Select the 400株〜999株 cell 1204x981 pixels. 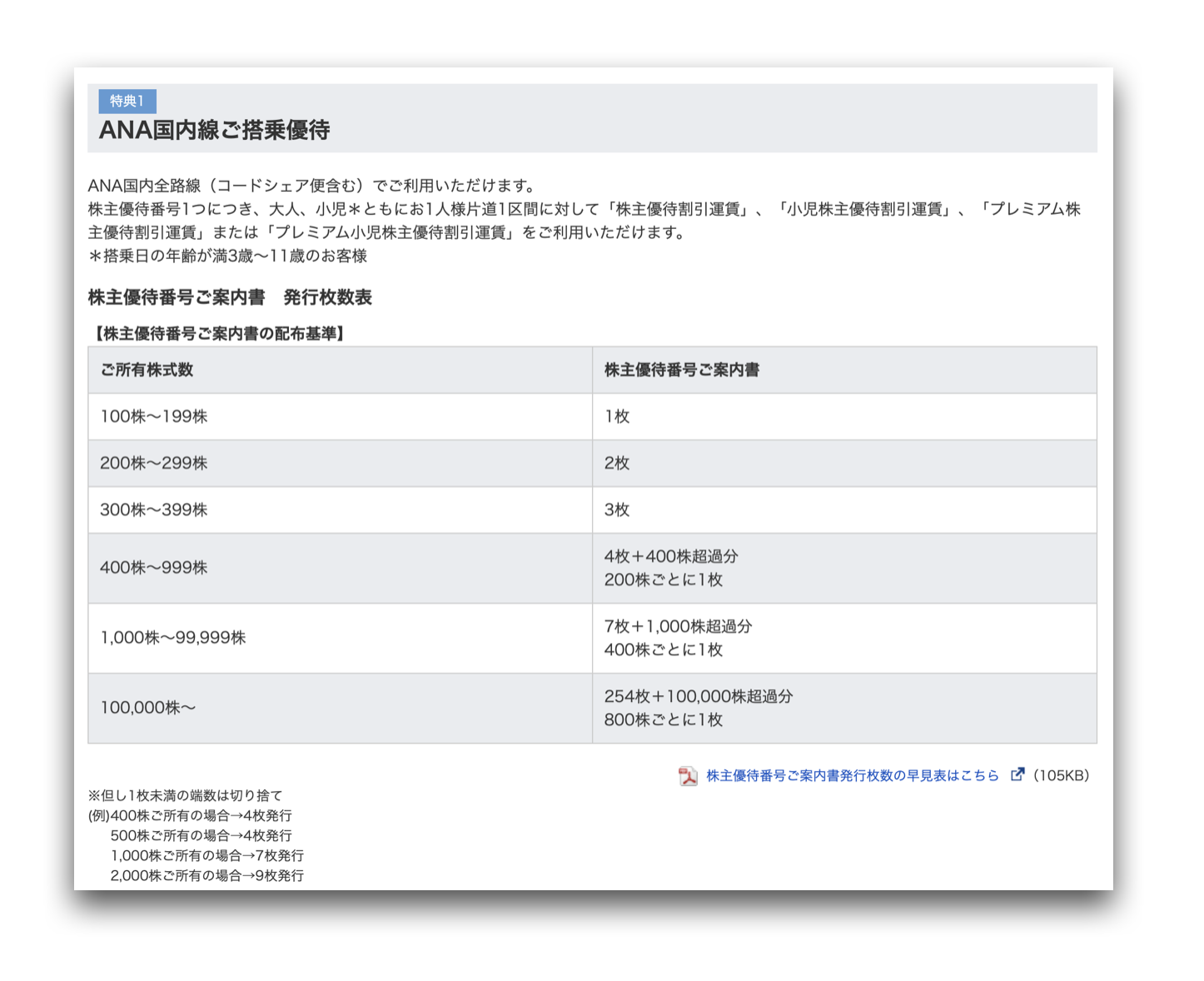point(340,568)
